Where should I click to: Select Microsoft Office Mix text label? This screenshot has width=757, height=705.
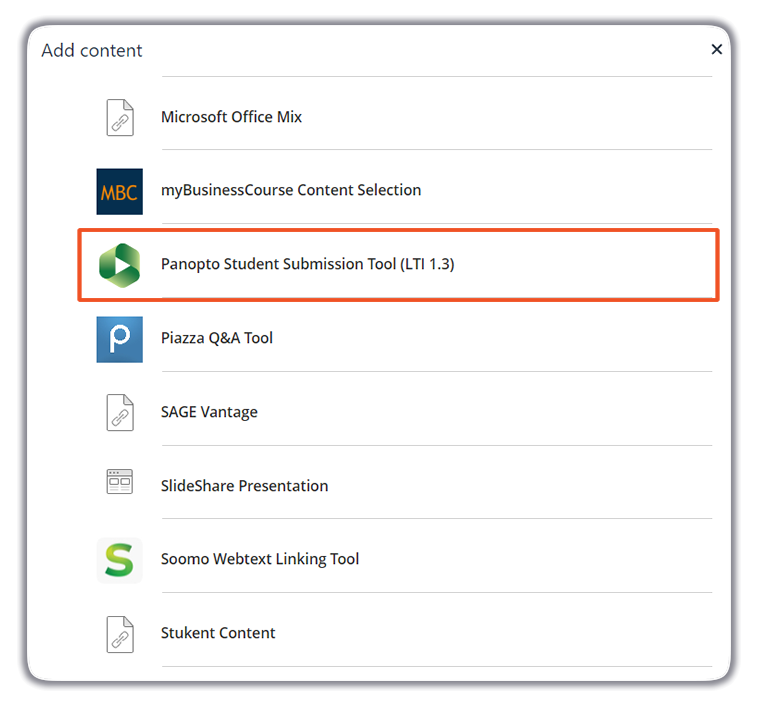(x=231, y=117)
